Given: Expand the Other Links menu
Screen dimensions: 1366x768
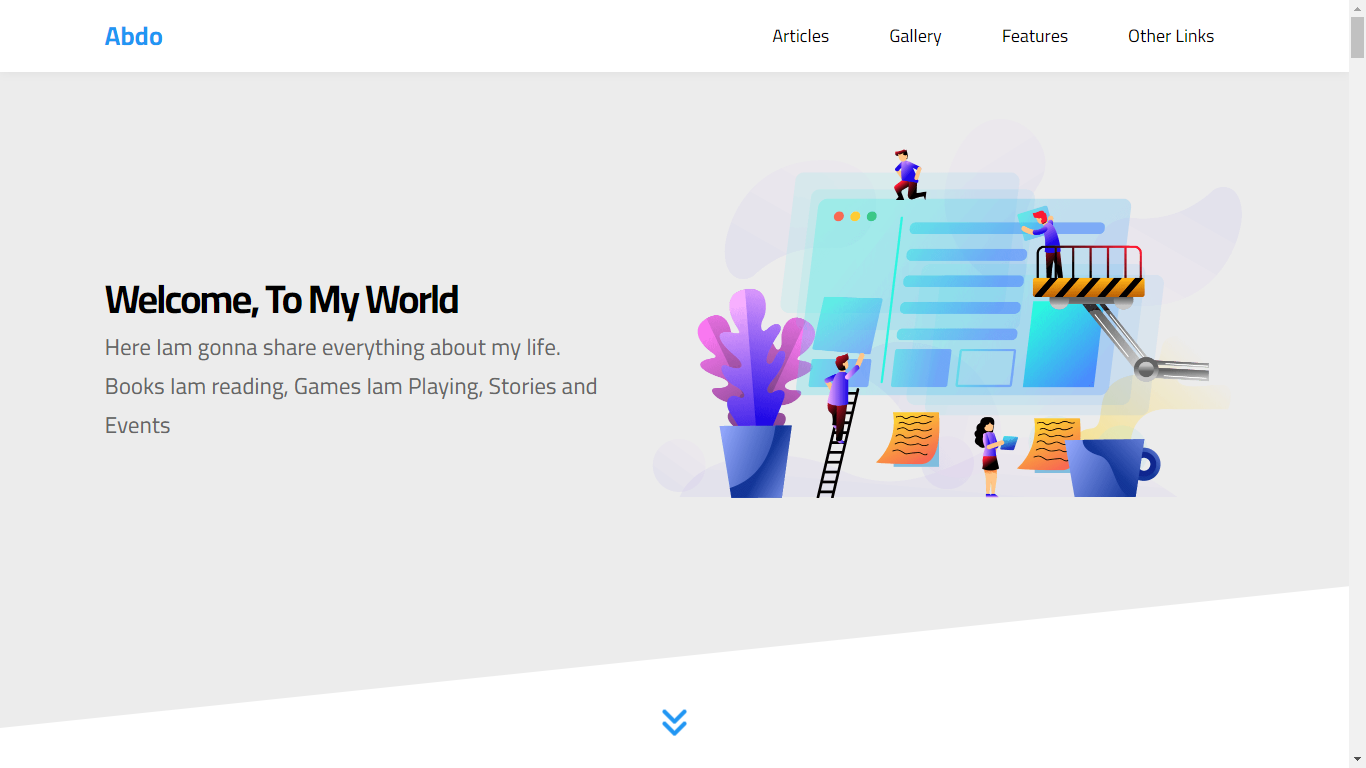Looking at the screenshot, I should 1170,36.
